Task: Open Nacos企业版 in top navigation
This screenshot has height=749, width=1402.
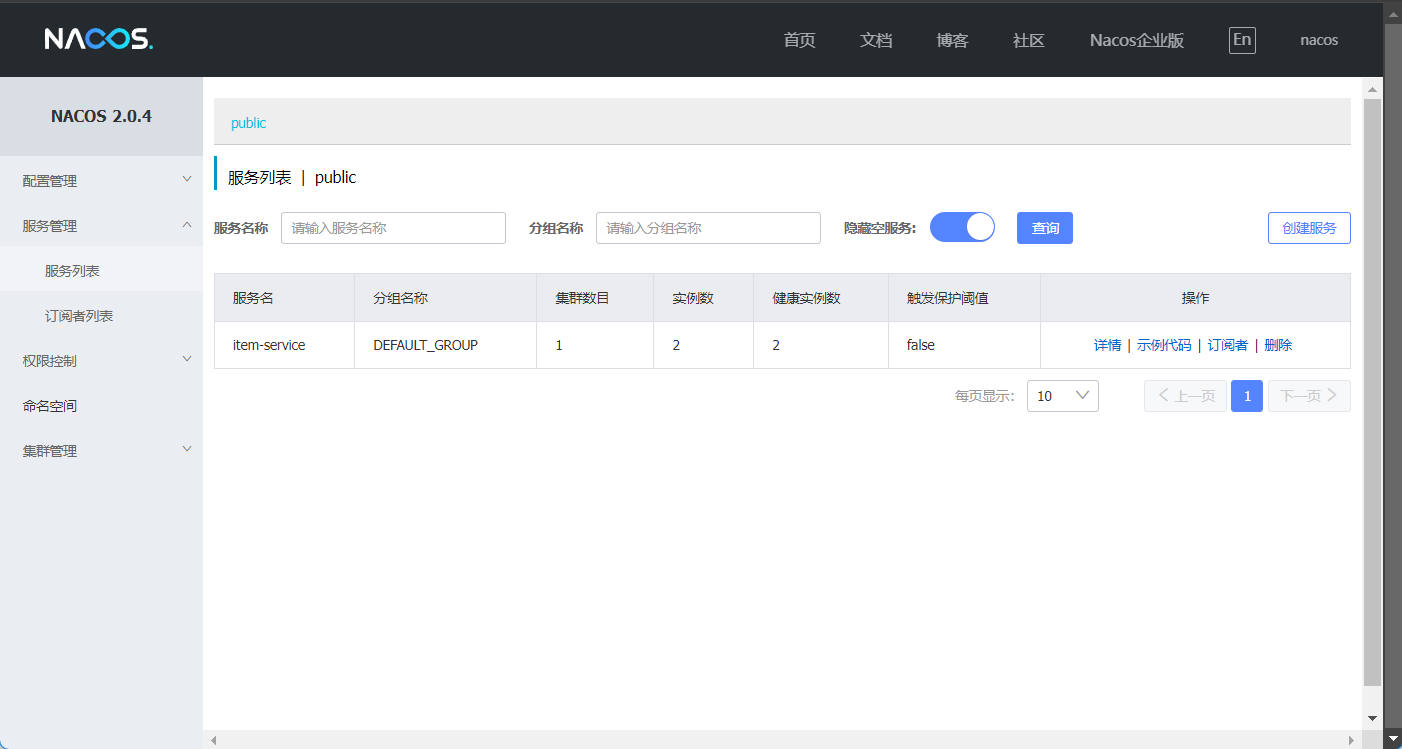Action: (x=1137, y=40)
